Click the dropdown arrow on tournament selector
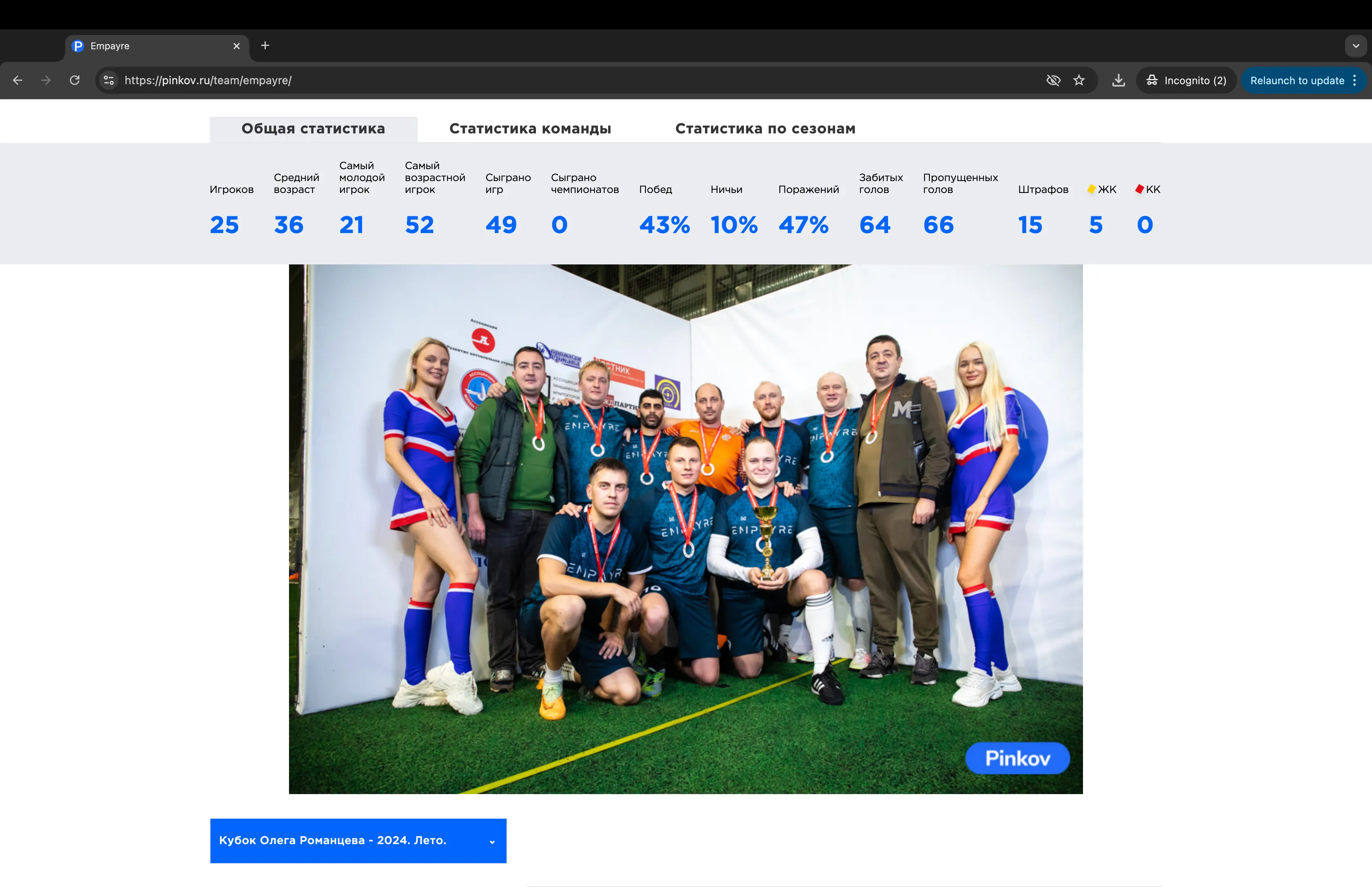This screenshot has width=1372, height=887. (492, 842)
